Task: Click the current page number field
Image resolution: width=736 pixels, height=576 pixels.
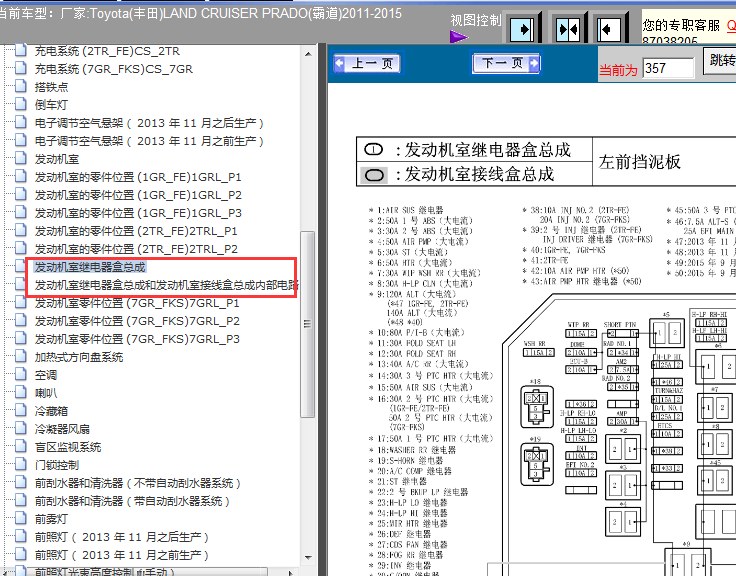Action: 668,68
